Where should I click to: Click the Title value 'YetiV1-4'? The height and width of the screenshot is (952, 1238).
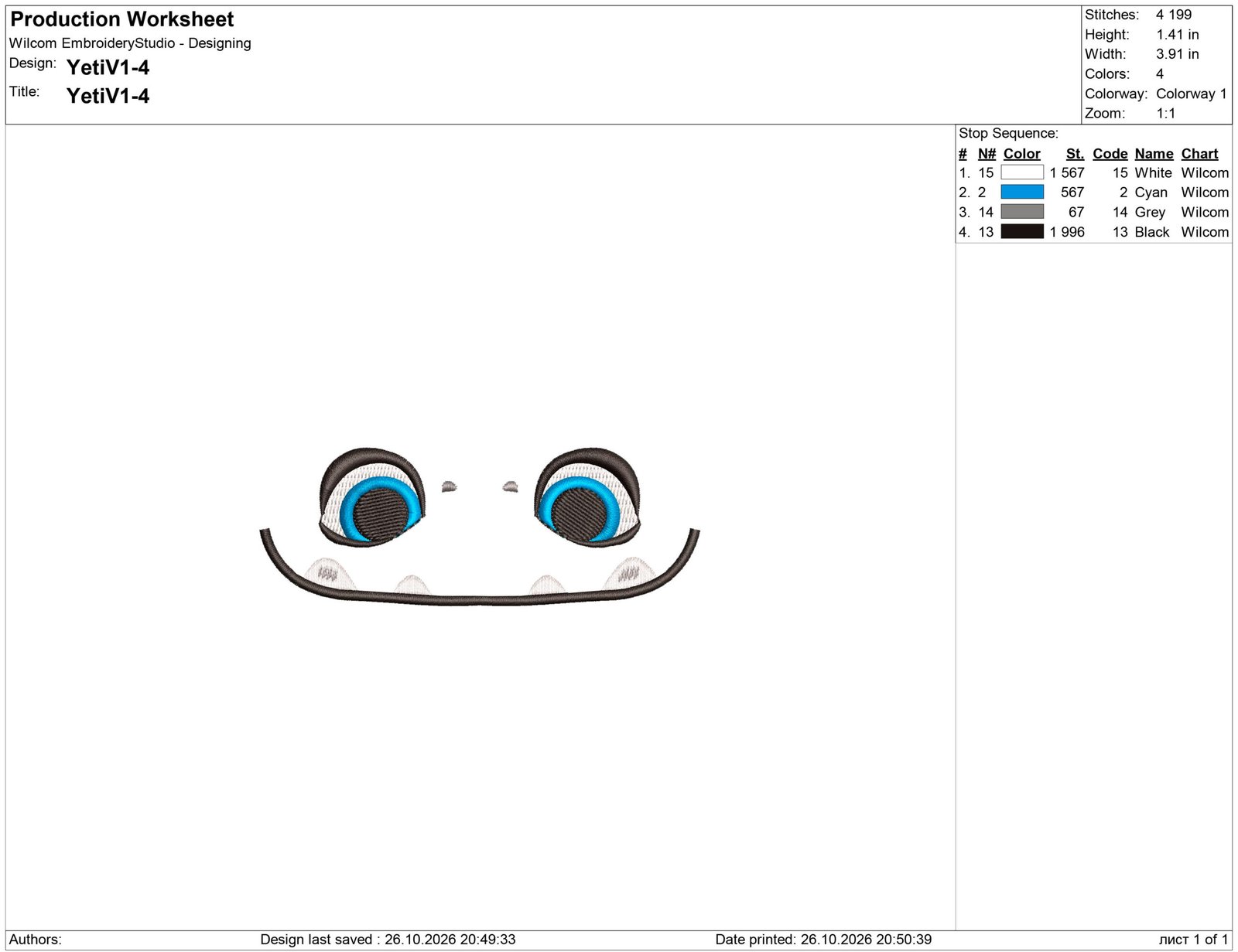point(108,96)
